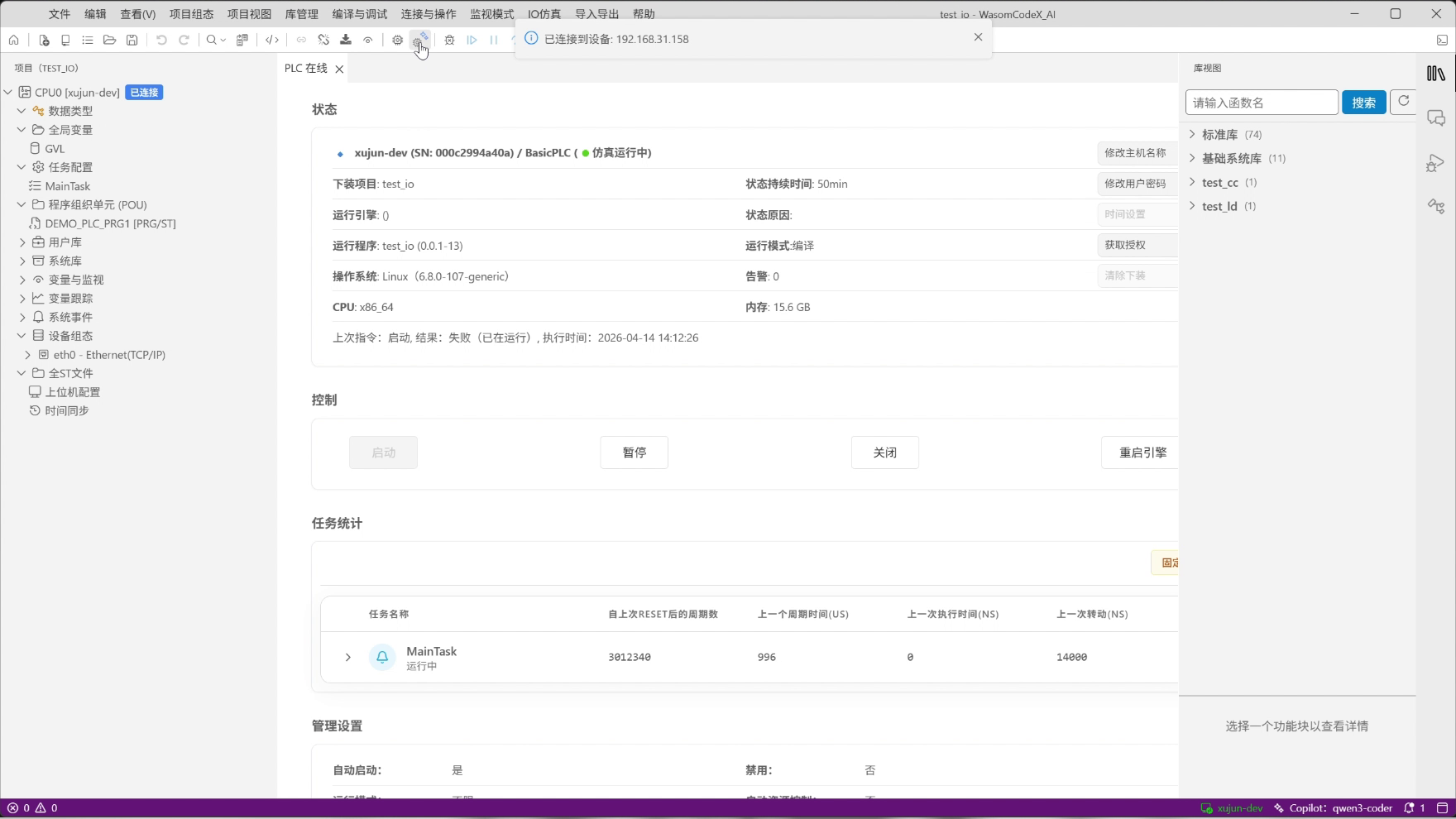
Task: Close the PLC 在线 tab
Action: [x=339, y=69]
